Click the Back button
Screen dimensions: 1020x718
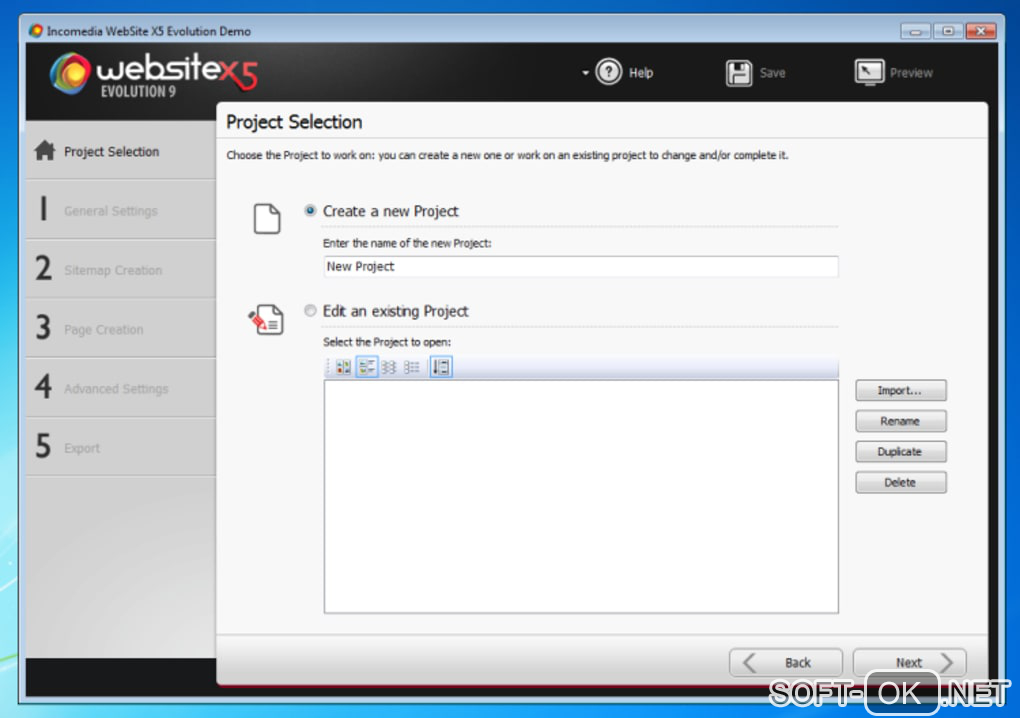tap(786, 662)
